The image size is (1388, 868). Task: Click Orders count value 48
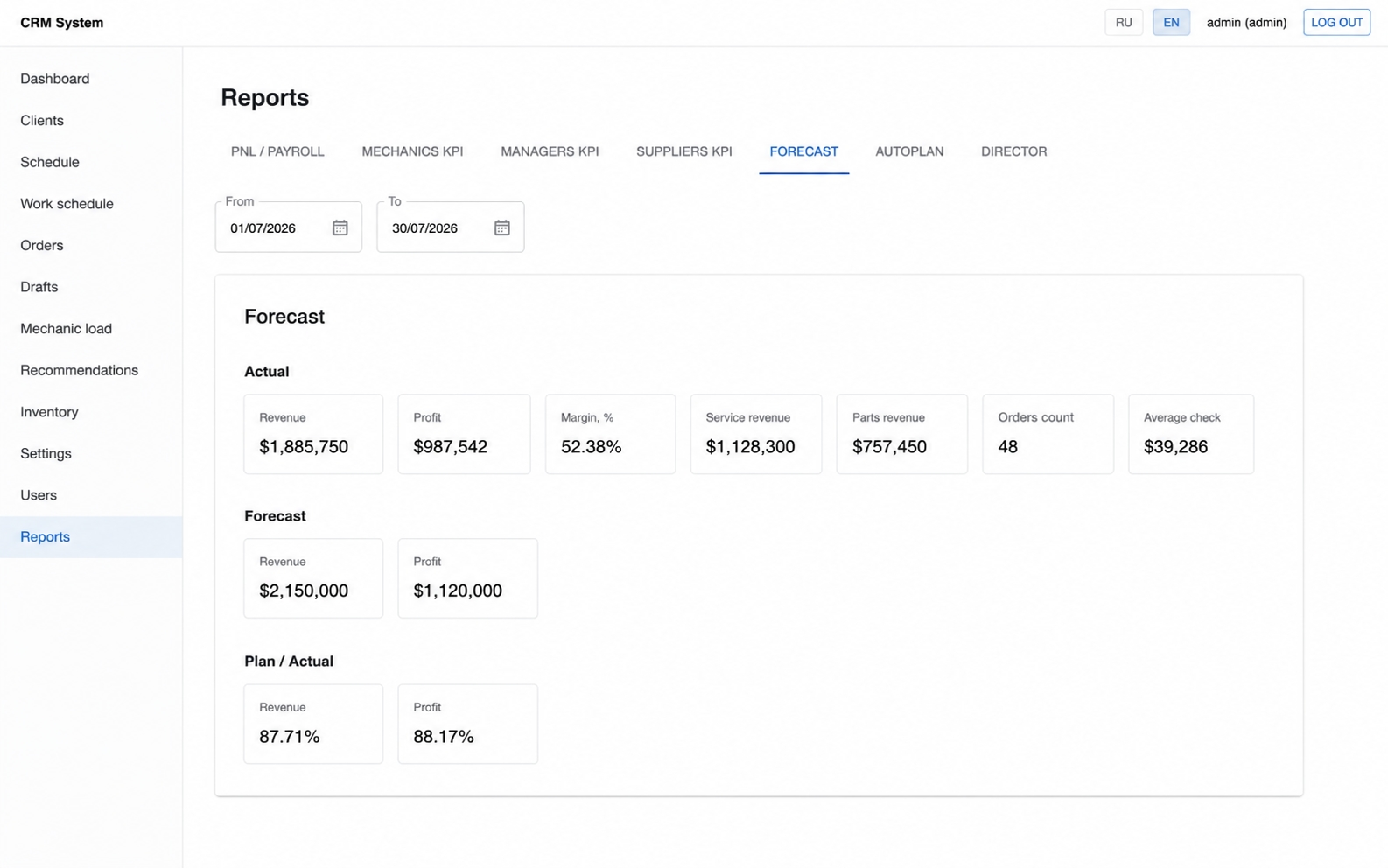[x=1007, y=447]
